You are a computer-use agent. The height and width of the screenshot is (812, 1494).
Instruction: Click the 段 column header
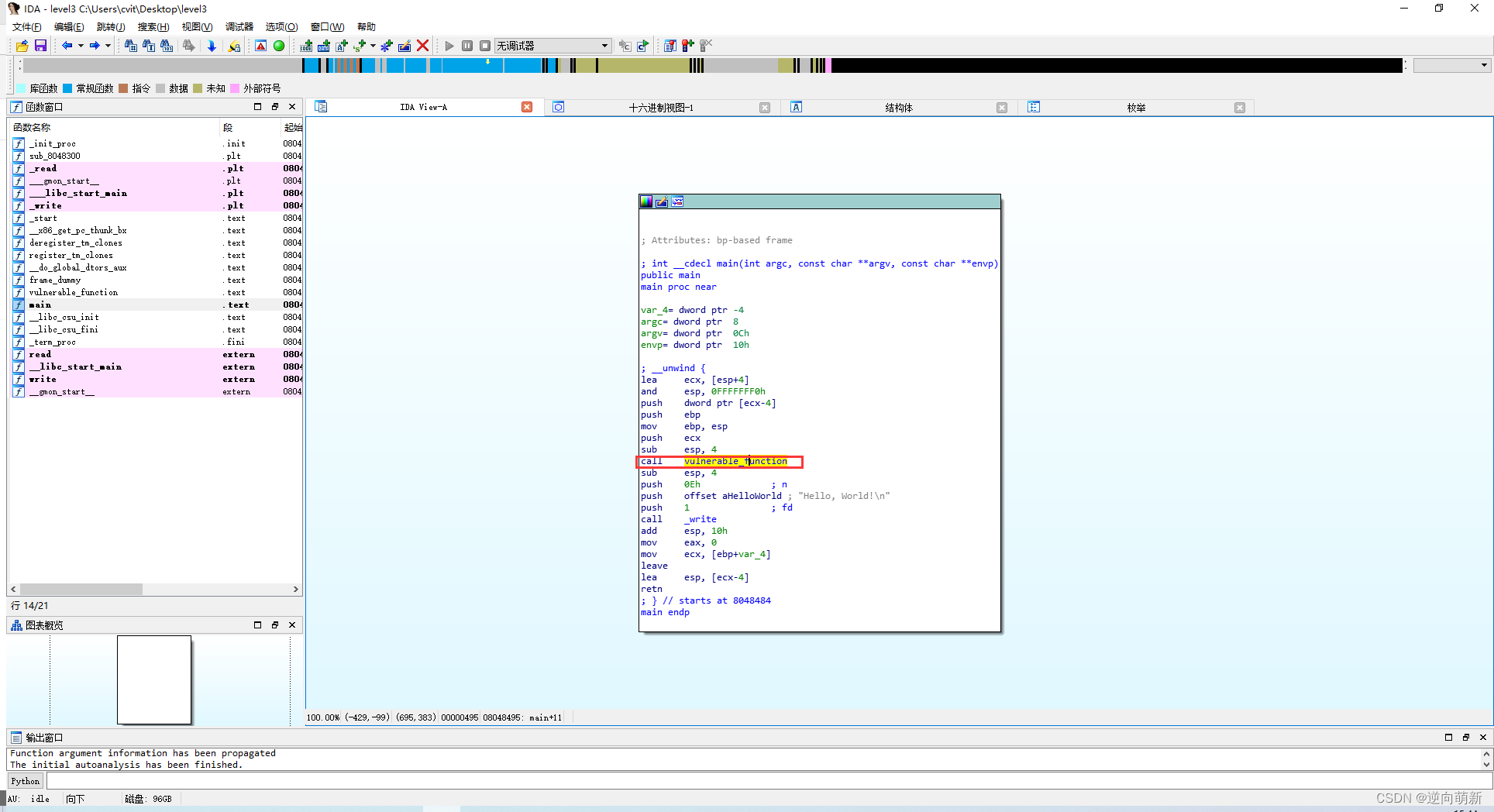point(251,127)
